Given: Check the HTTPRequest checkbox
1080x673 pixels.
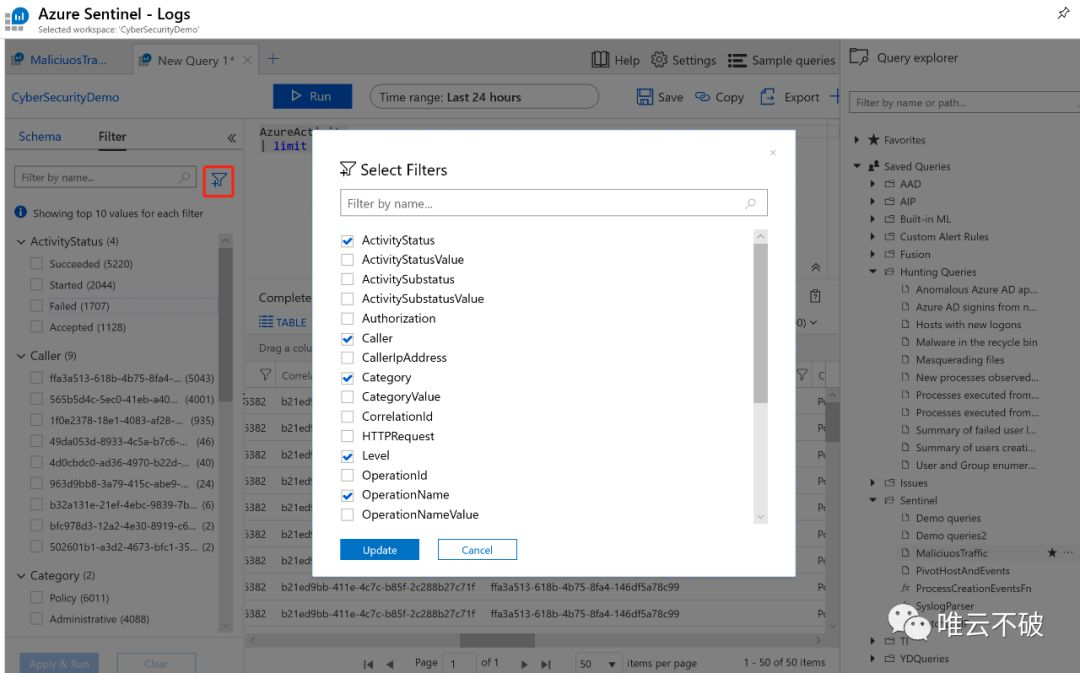Looking at the screenshot, I should click(x=347, y=436).
